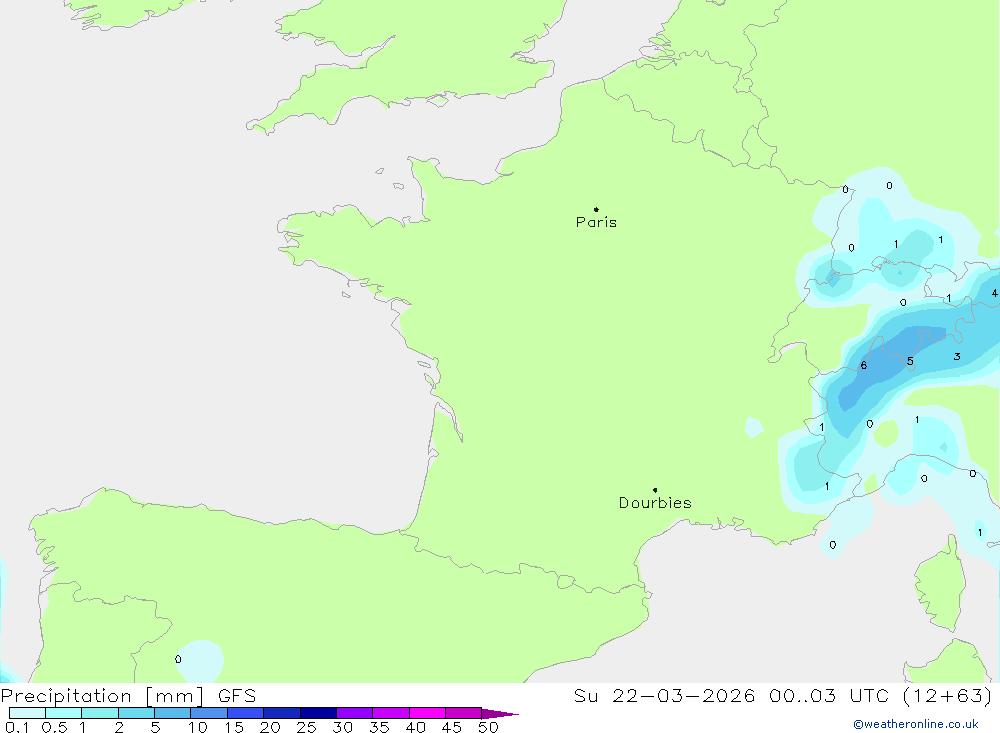Click the Dourbies location label
The height and width of the screenshot is (733, 1000).
pos(655,503)
